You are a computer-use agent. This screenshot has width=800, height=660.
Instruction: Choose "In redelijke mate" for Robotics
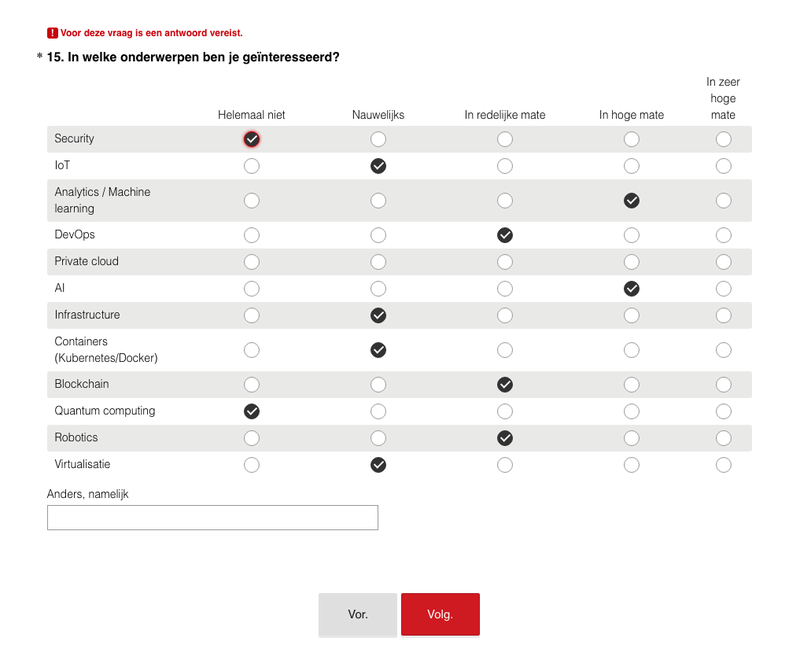[x=504, y=438]
